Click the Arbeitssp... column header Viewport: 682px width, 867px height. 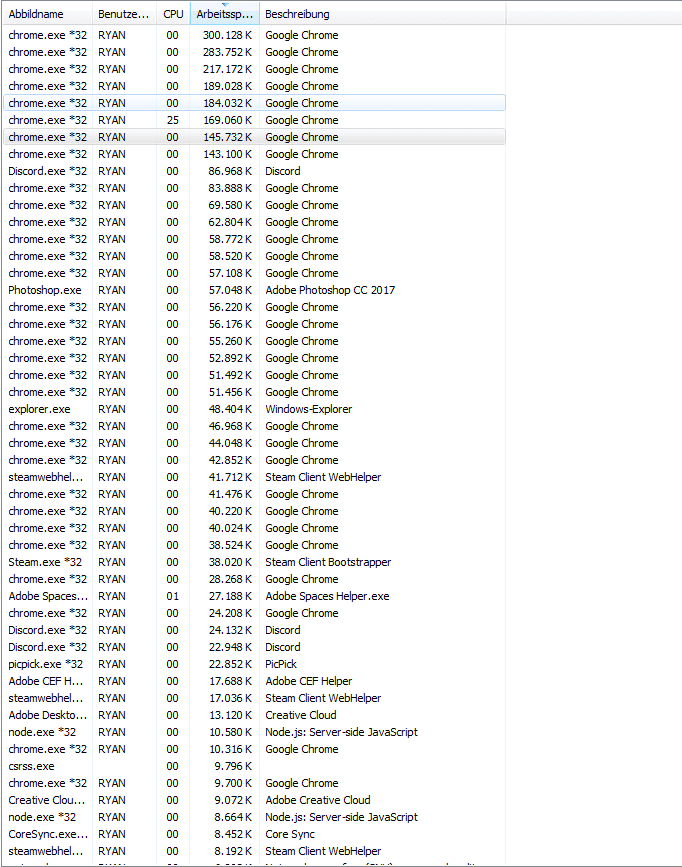pyautogui.click(x=225, y=14)
